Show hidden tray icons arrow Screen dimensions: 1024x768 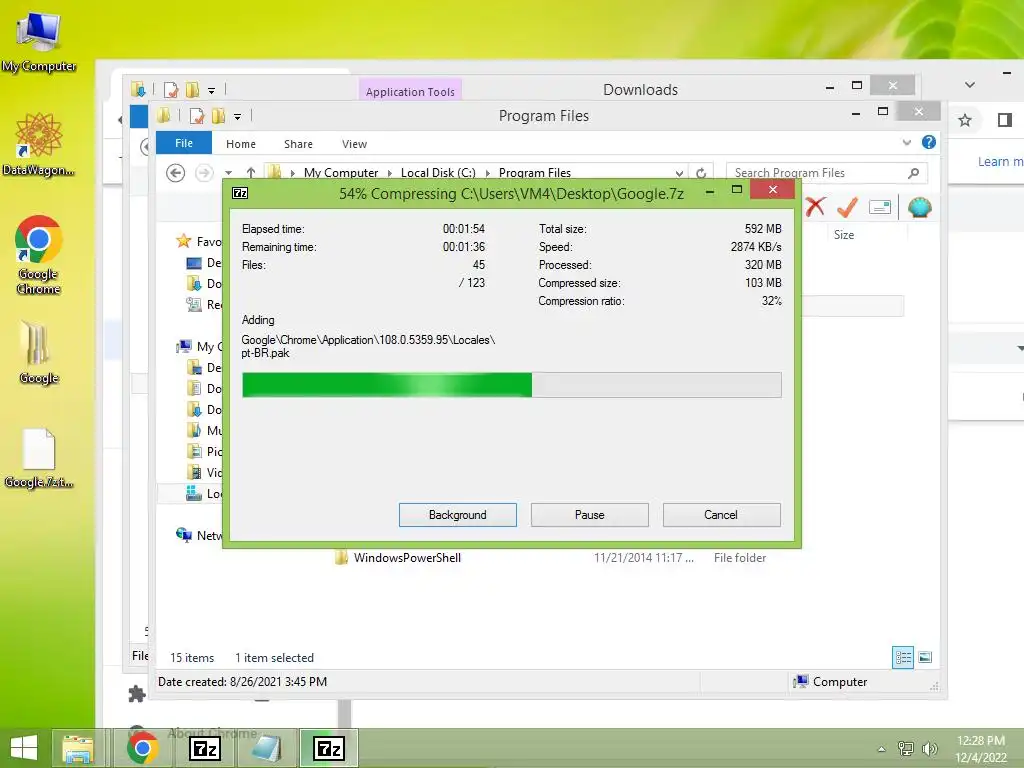(x=882, y=748)
